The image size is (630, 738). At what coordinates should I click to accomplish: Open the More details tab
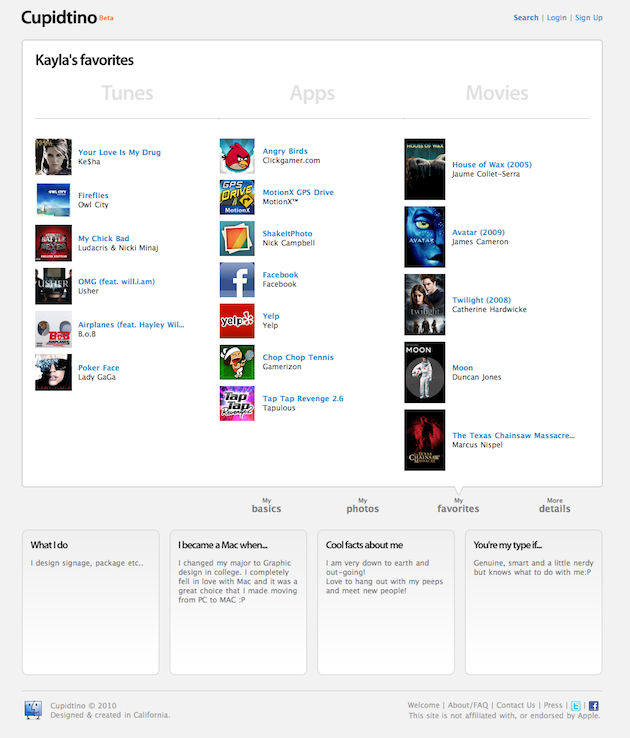click(x=555, y=505)
